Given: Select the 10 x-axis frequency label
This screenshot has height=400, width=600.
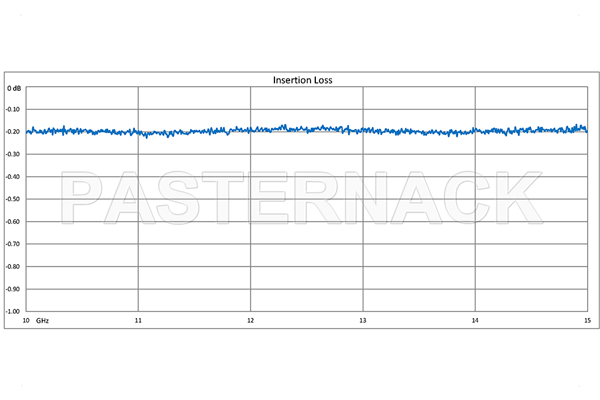Looking at the screenshot, I should click(27, 321).
